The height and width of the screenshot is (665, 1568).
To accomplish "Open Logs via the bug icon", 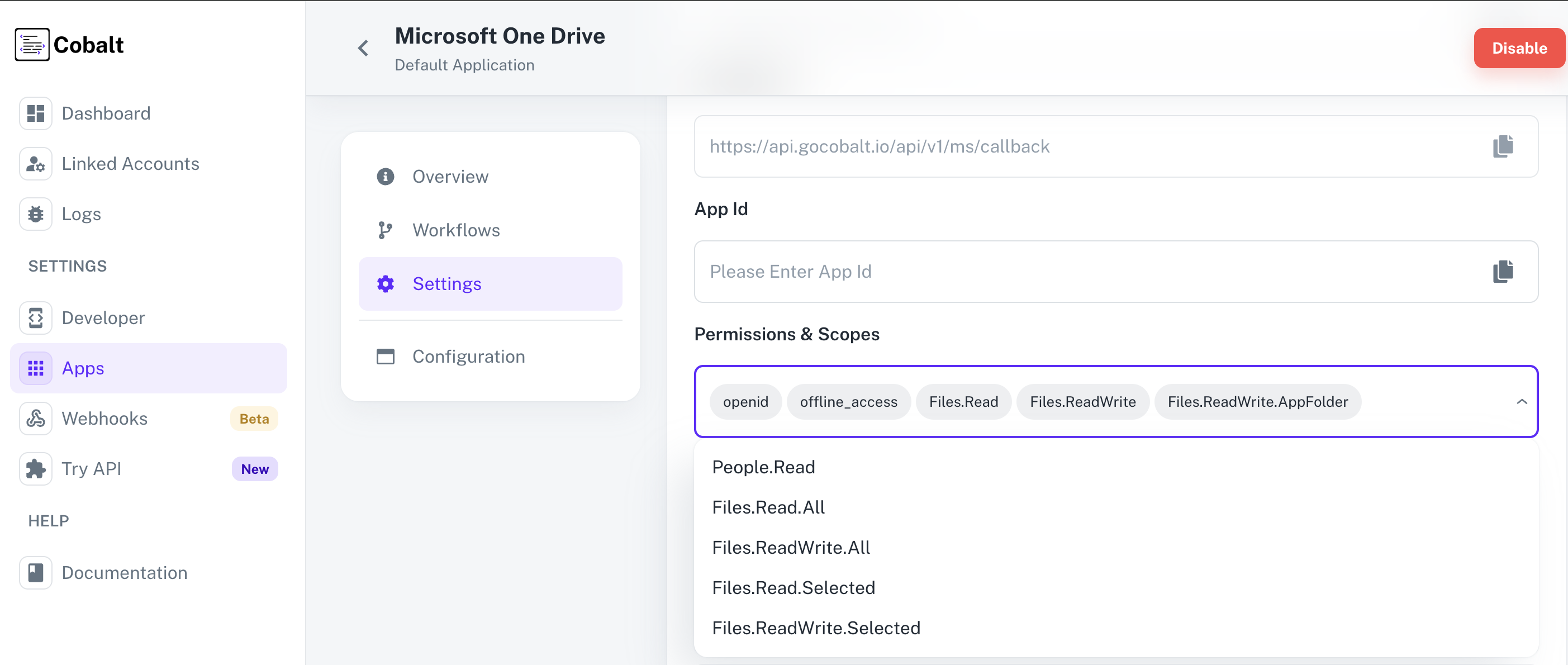I will (35, 213).
